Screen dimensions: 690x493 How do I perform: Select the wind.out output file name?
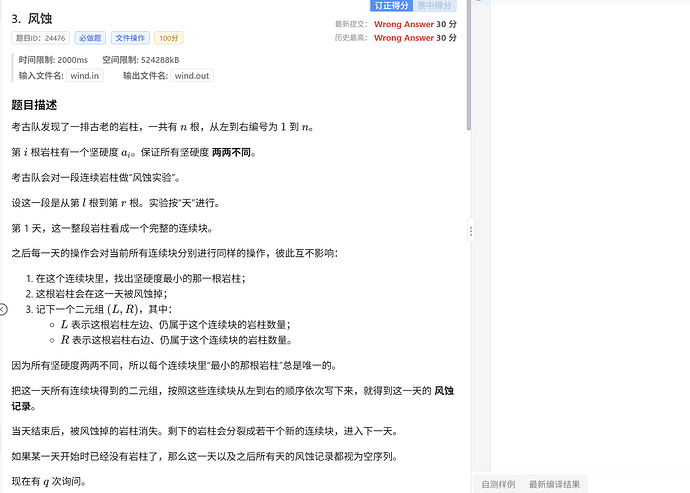[x=192, y=76]
